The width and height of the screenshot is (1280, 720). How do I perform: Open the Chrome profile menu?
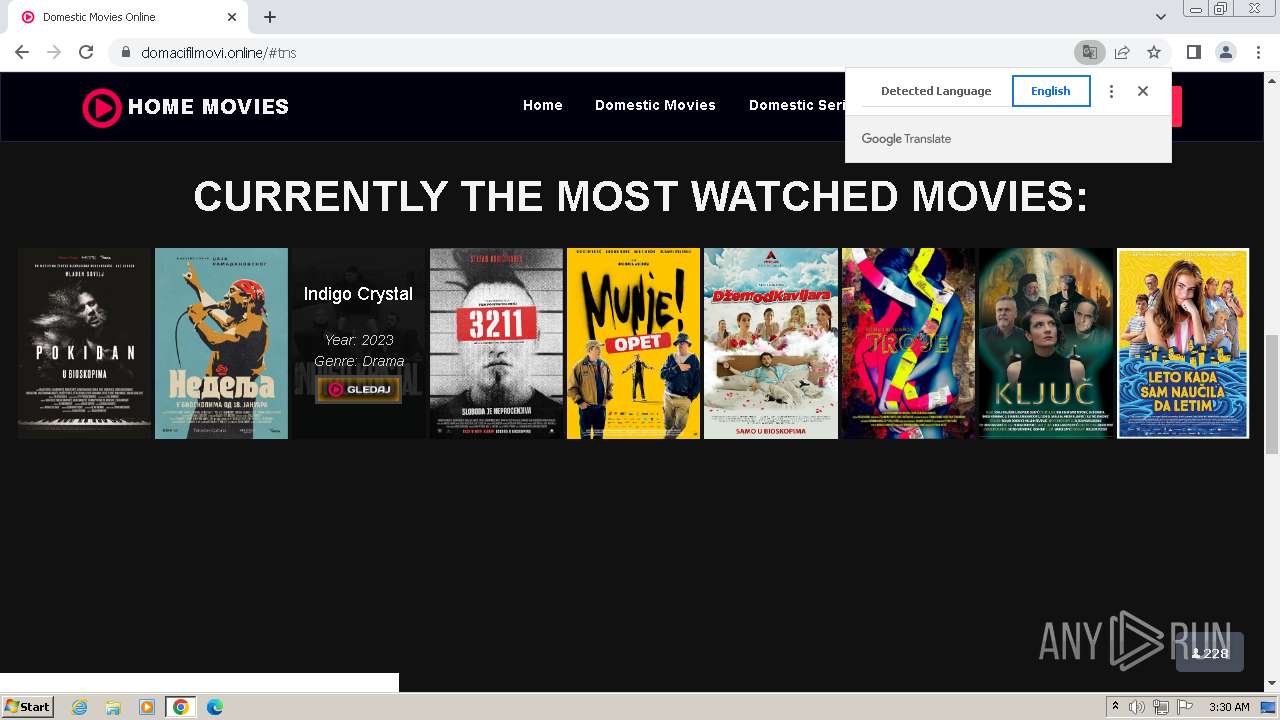1225,52
